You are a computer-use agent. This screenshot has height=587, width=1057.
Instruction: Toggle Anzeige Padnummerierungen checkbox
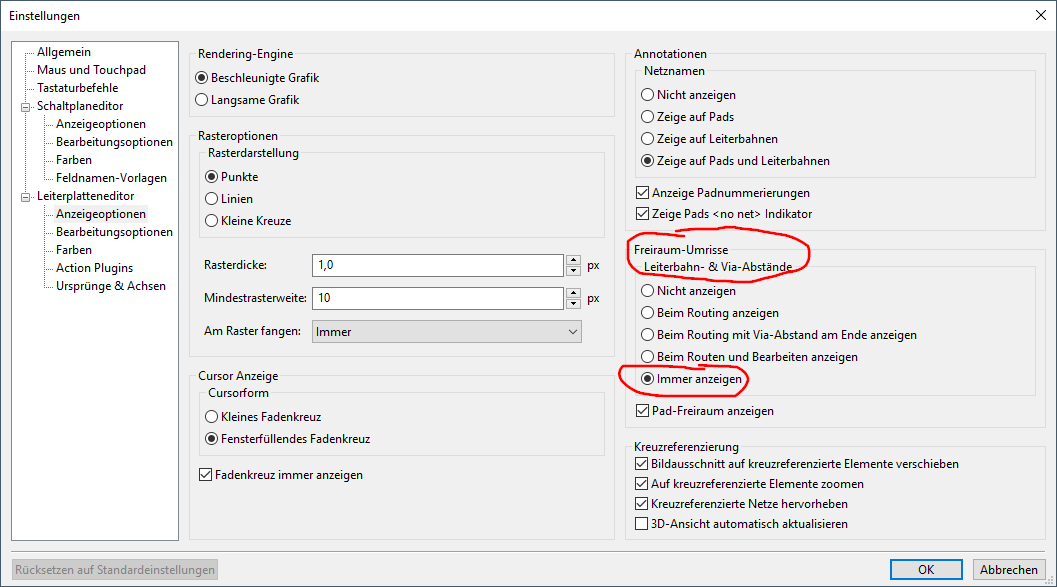pos(723,193)
